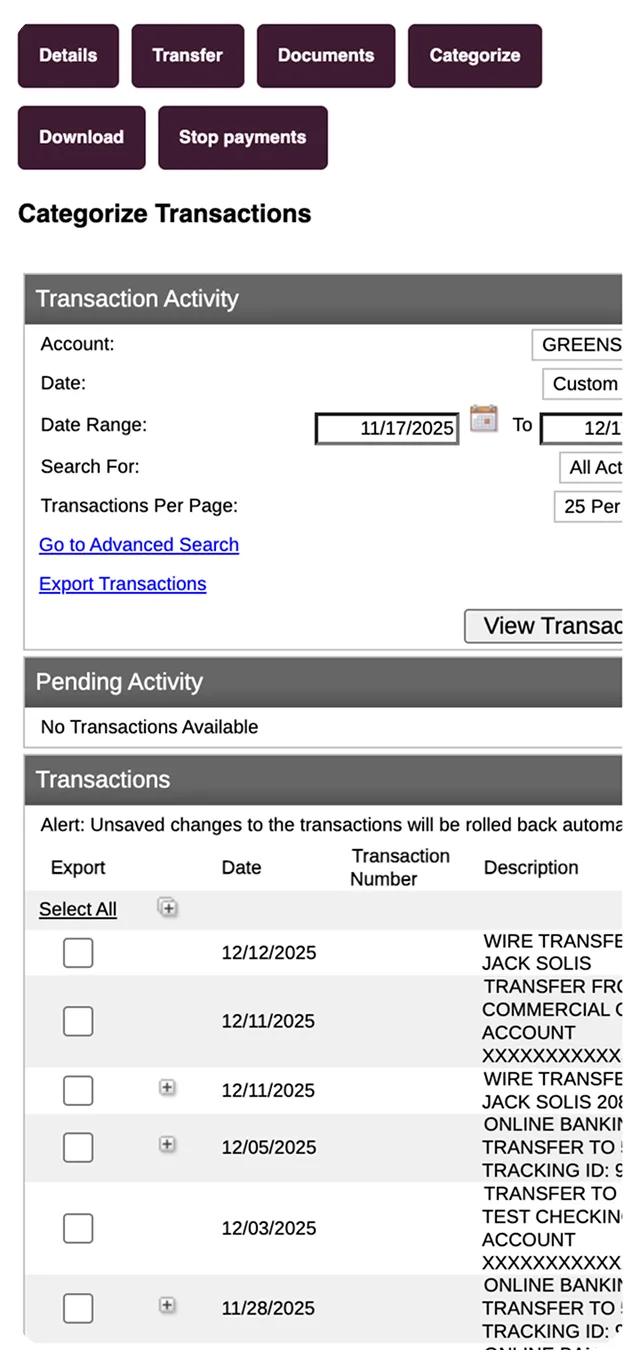Image resolution: width=640 pixels, height=1360 pixels.
Task: Expand the 11/28/2025 transaction row details
Action: [x=168, y=1306]
